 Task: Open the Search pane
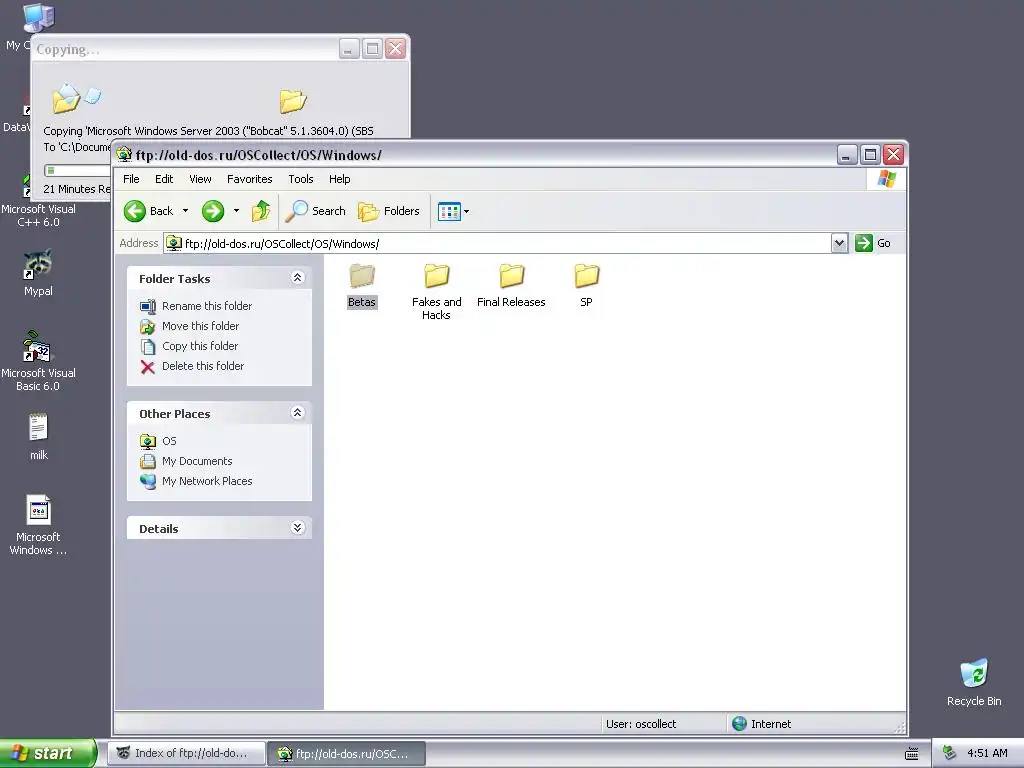pyautogui.click(x=316, y=211)
